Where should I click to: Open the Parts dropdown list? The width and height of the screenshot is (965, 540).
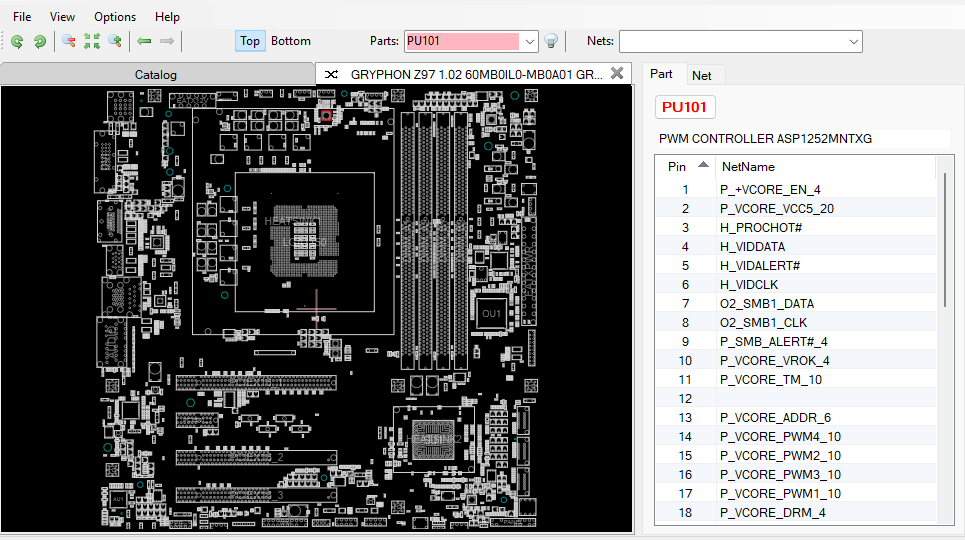pyautogui.click(x=530, y=41)
